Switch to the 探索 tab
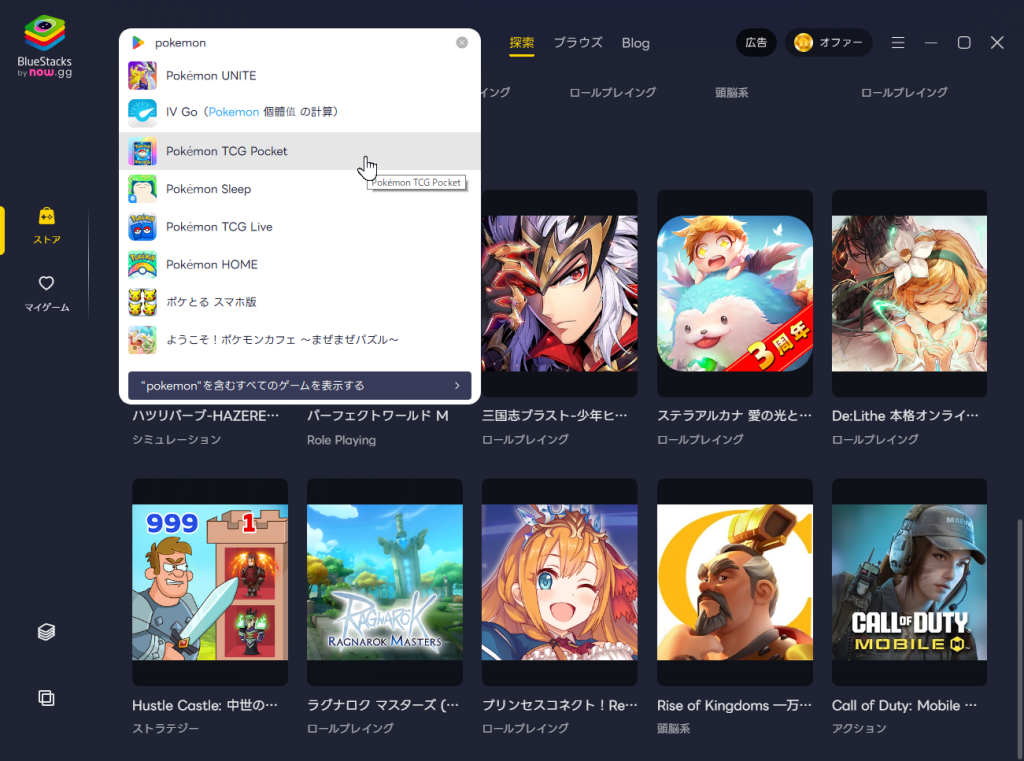Viewport: 1024px width, 761px height. click(521, 43)
